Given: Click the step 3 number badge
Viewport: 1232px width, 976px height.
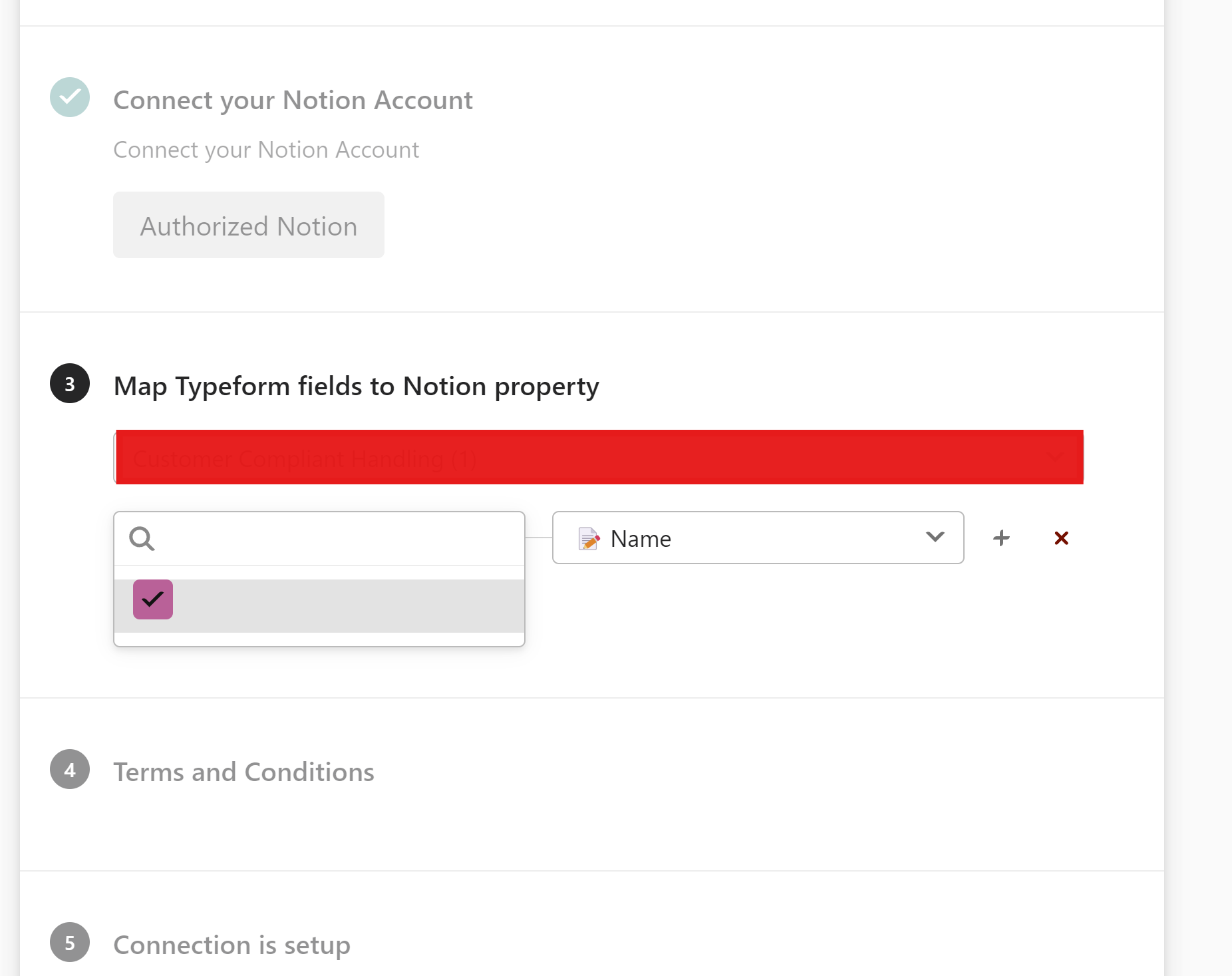Looking at the screenshot, I should click(x=70, y=383).
